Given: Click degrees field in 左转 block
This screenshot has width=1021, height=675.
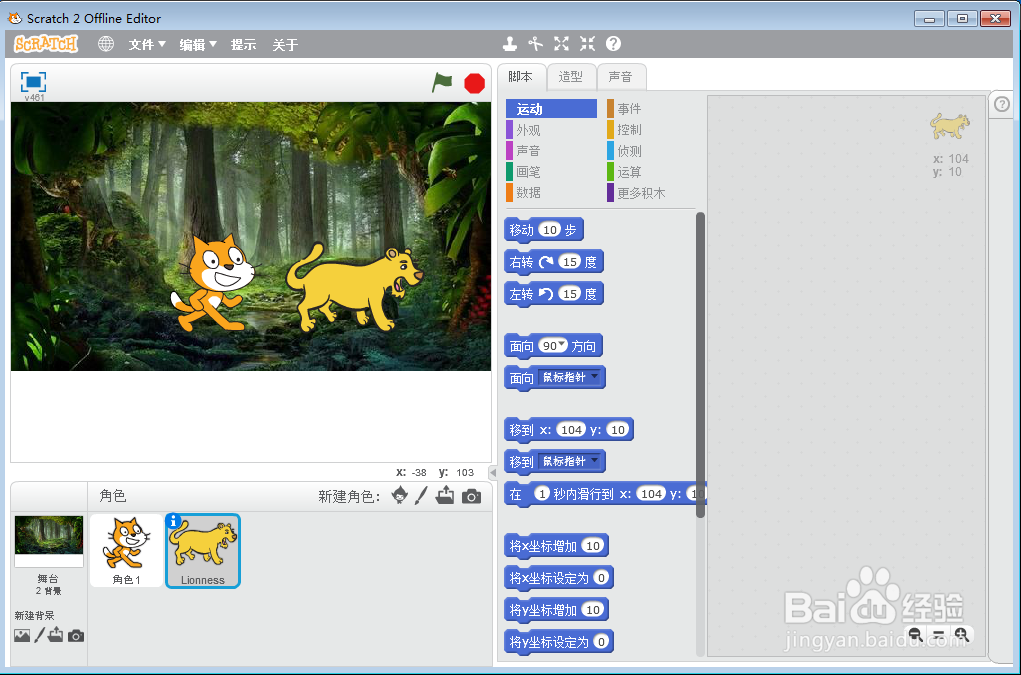Looking at the screenshot, I should click(570, 293).
